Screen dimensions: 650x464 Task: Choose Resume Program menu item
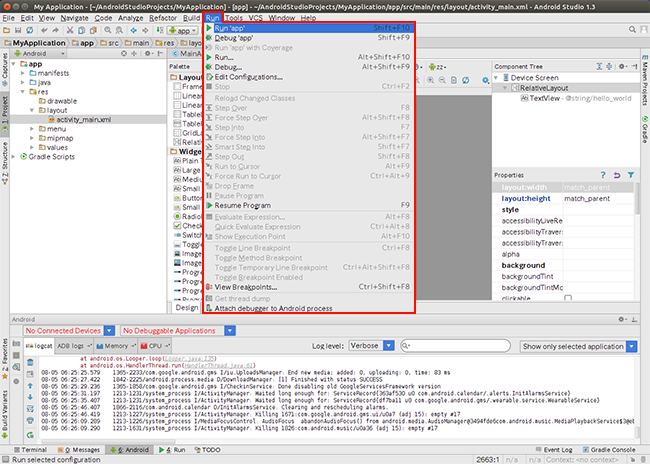coord(309,205)
